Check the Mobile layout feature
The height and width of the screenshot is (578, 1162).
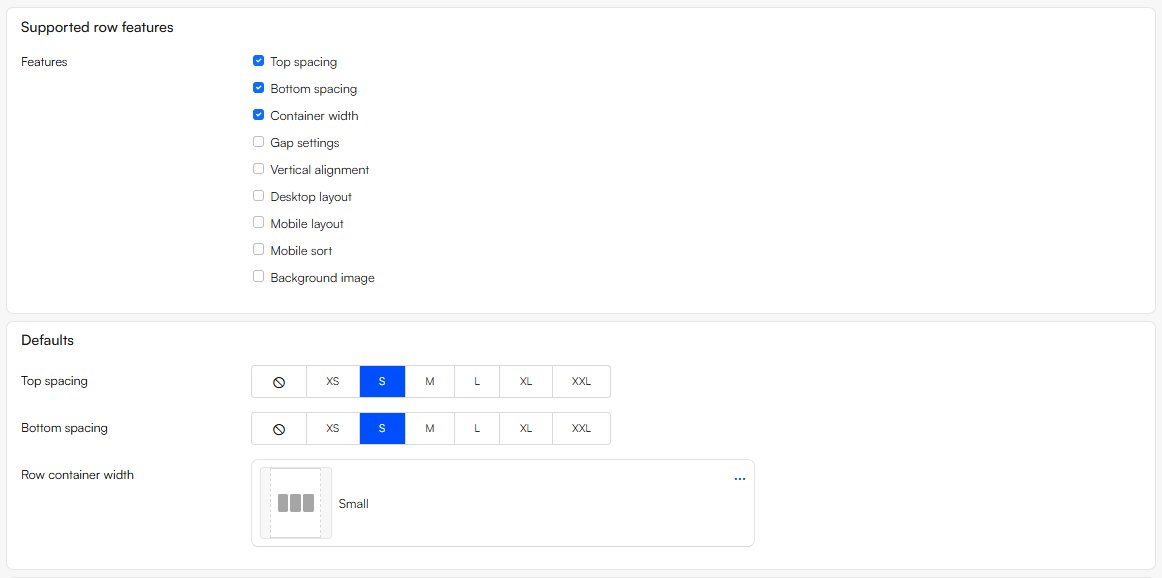[258, 222]
